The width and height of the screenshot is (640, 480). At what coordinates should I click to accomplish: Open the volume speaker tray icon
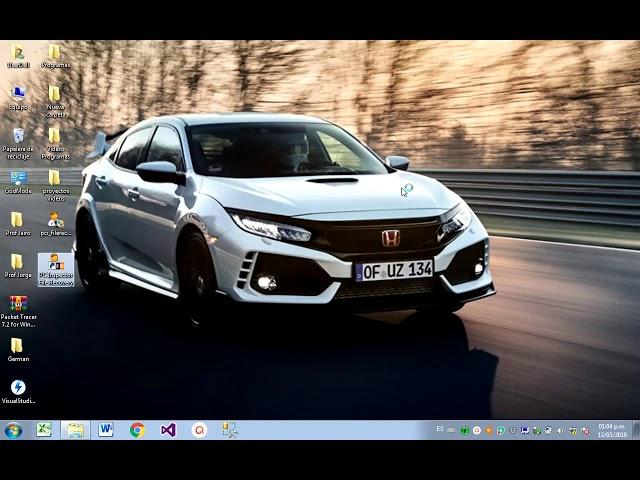561,431
